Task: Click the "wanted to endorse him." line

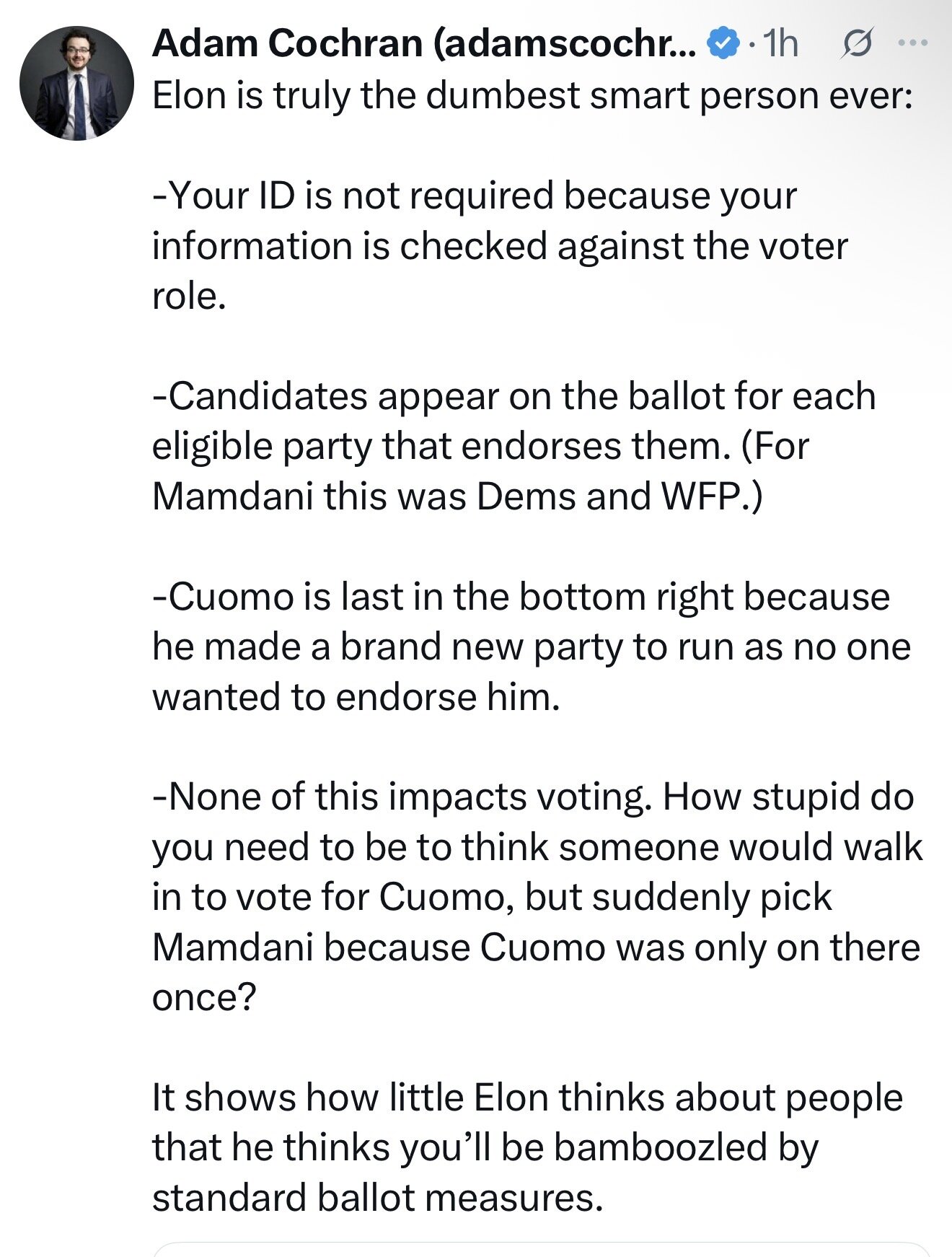Action: point(356,697)
